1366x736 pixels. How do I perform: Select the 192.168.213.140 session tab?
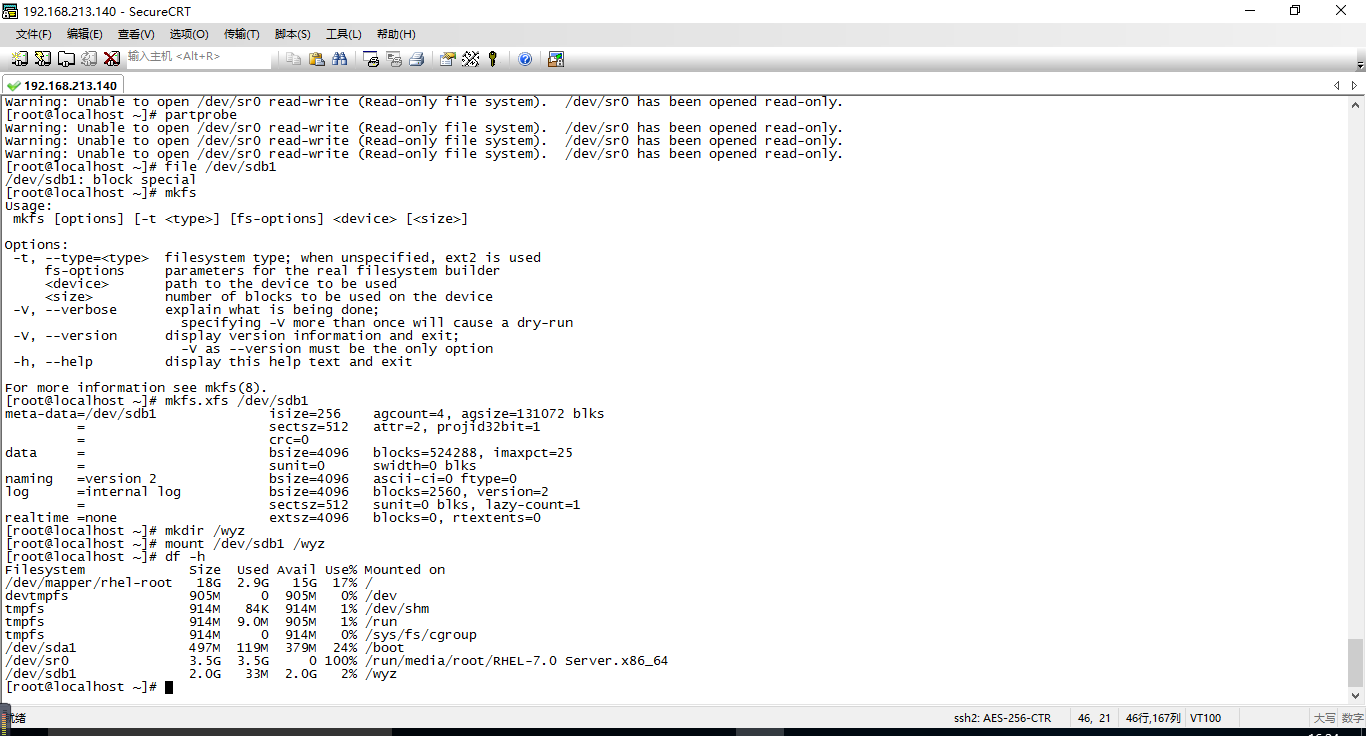[x=62, y=86]
